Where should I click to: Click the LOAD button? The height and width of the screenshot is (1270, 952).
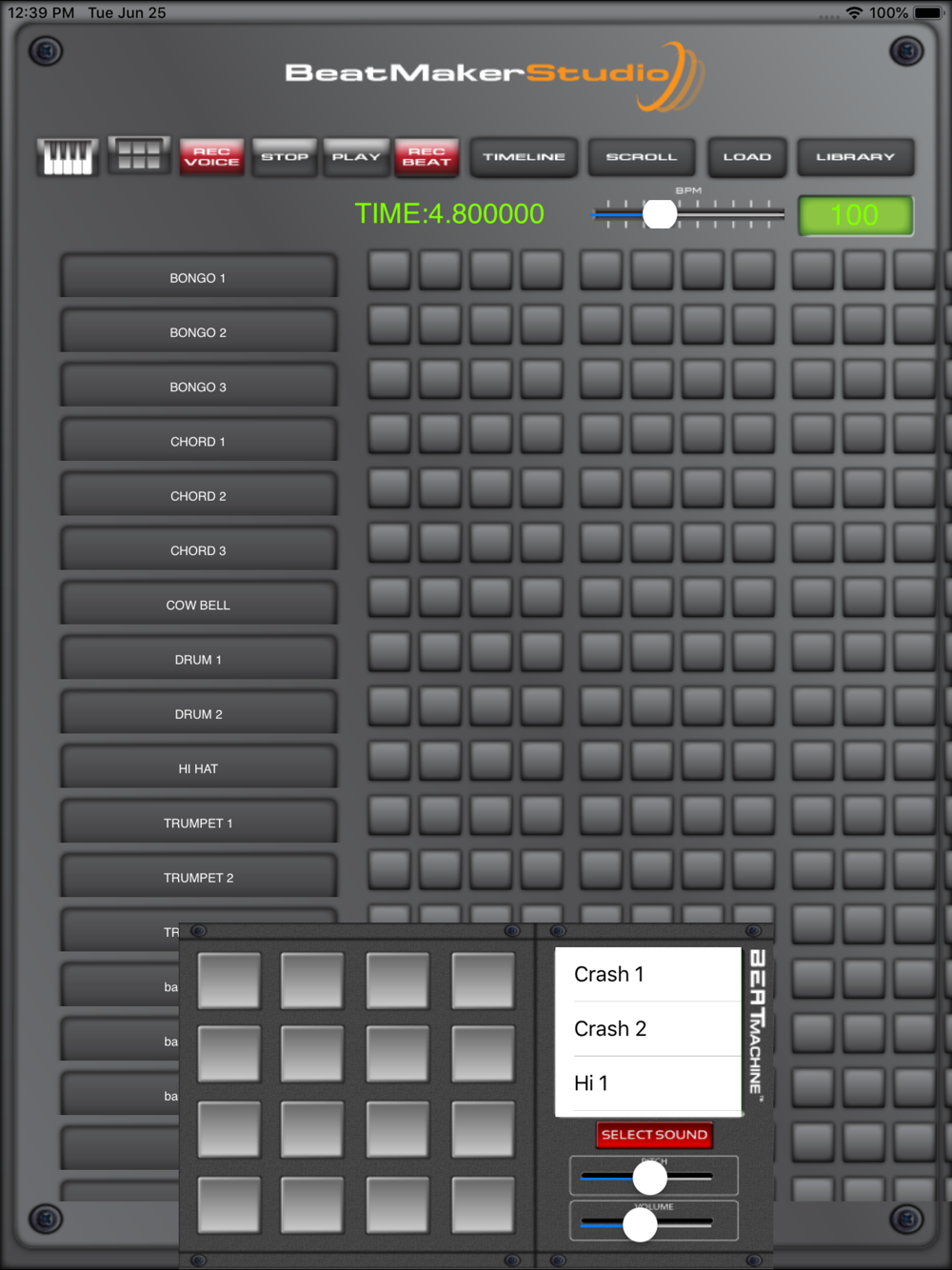coord(747,157)
